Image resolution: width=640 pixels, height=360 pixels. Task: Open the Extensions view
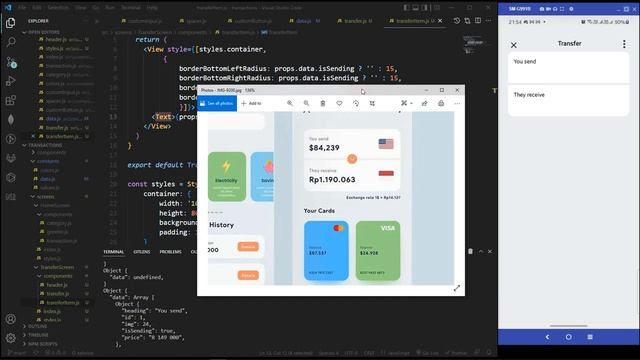click(x=11, y=100)
